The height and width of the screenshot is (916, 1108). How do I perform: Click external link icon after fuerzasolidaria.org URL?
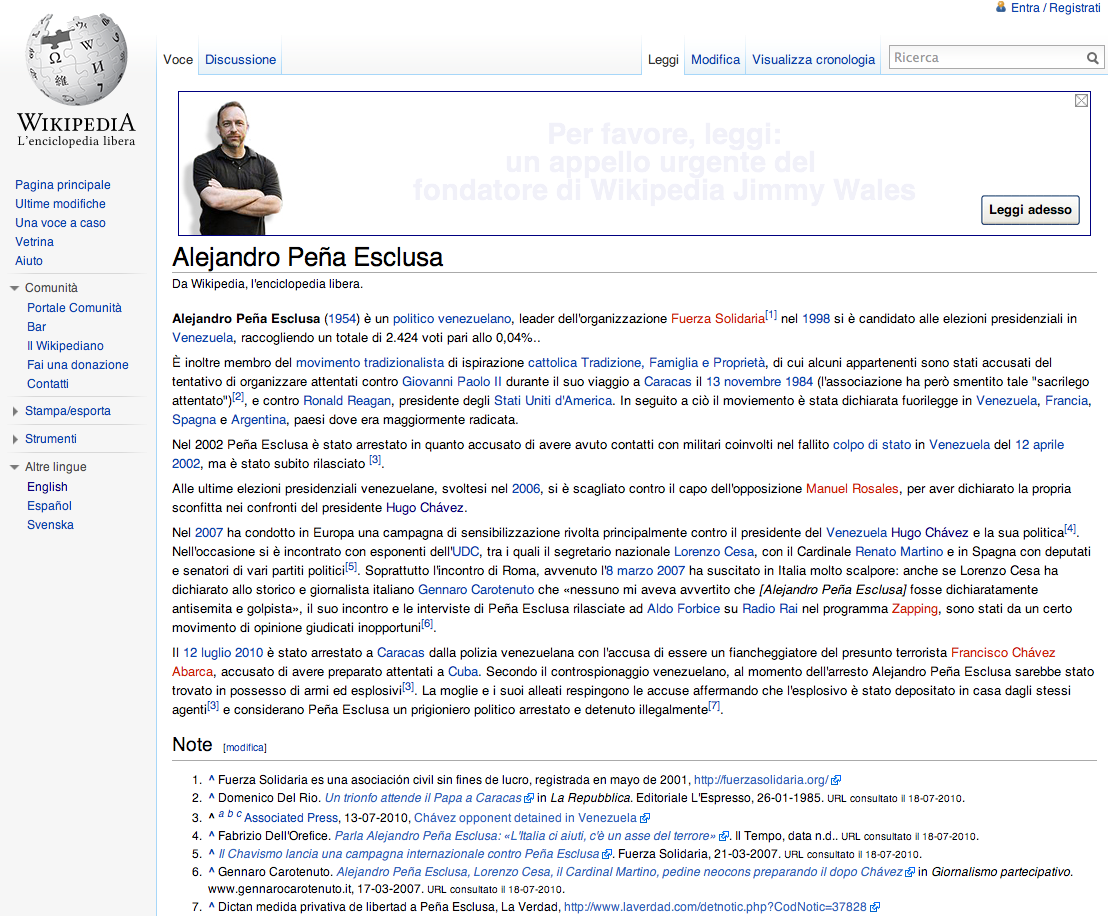(x=836, y=780)
